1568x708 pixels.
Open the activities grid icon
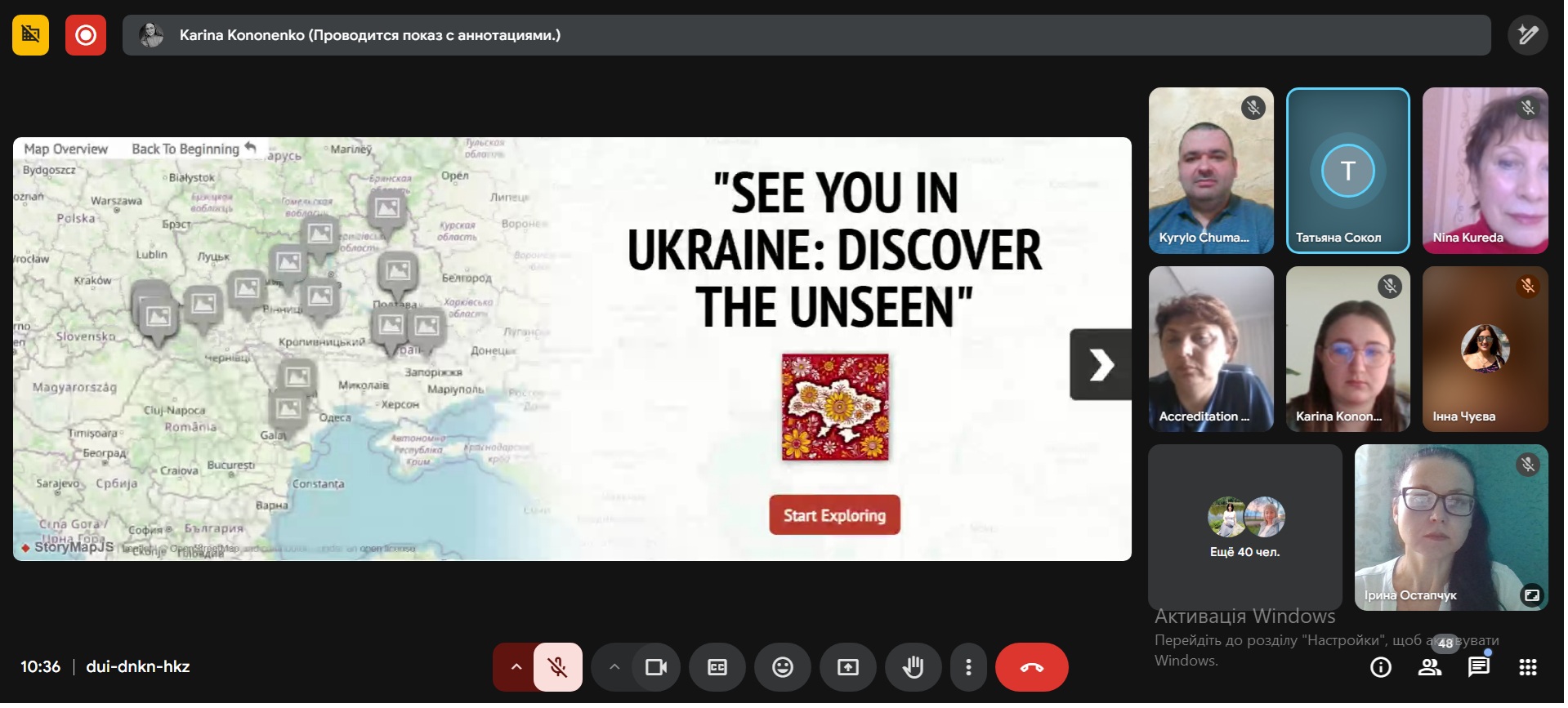(1527, 668)
